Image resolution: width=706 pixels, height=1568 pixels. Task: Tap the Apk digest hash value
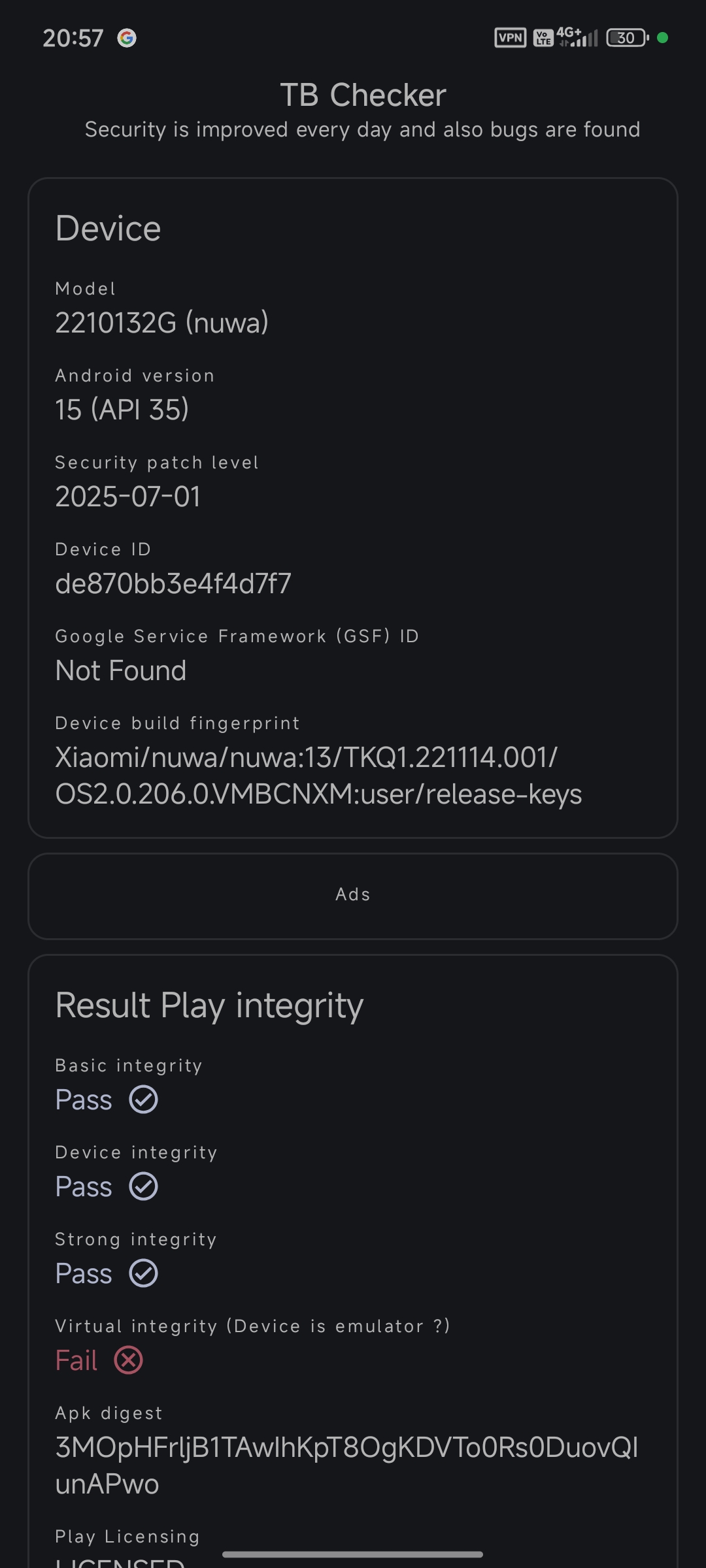pyautogui.click(x=346, y=1465)
